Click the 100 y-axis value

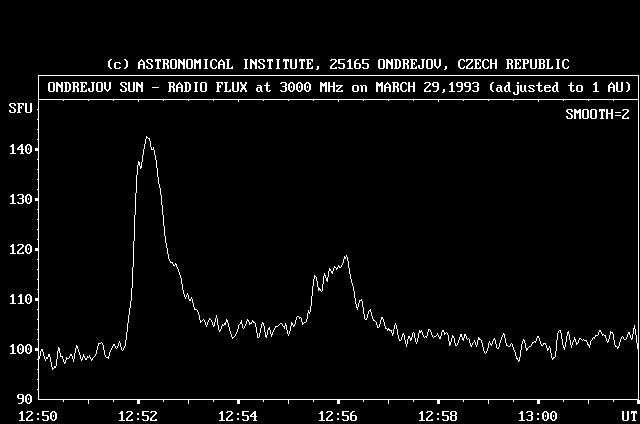point(19,349)
